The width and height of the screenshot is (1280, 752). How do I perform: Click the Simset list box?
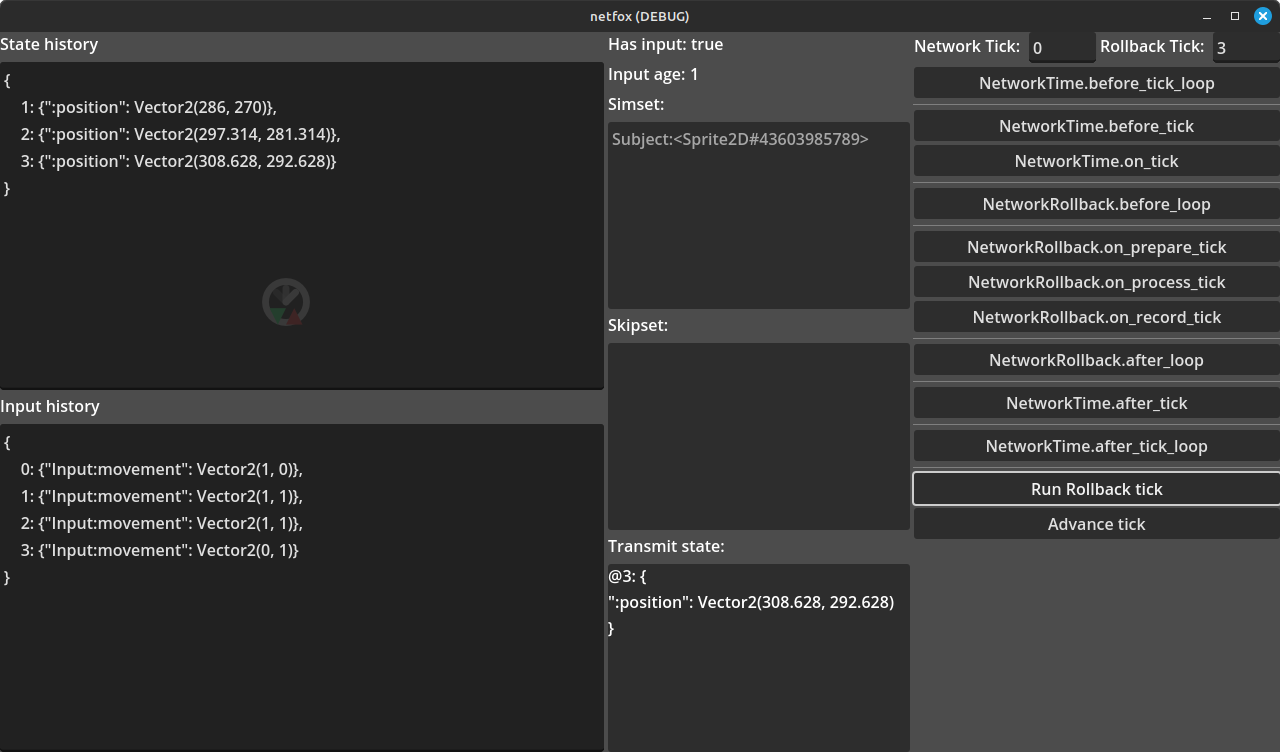759,215
